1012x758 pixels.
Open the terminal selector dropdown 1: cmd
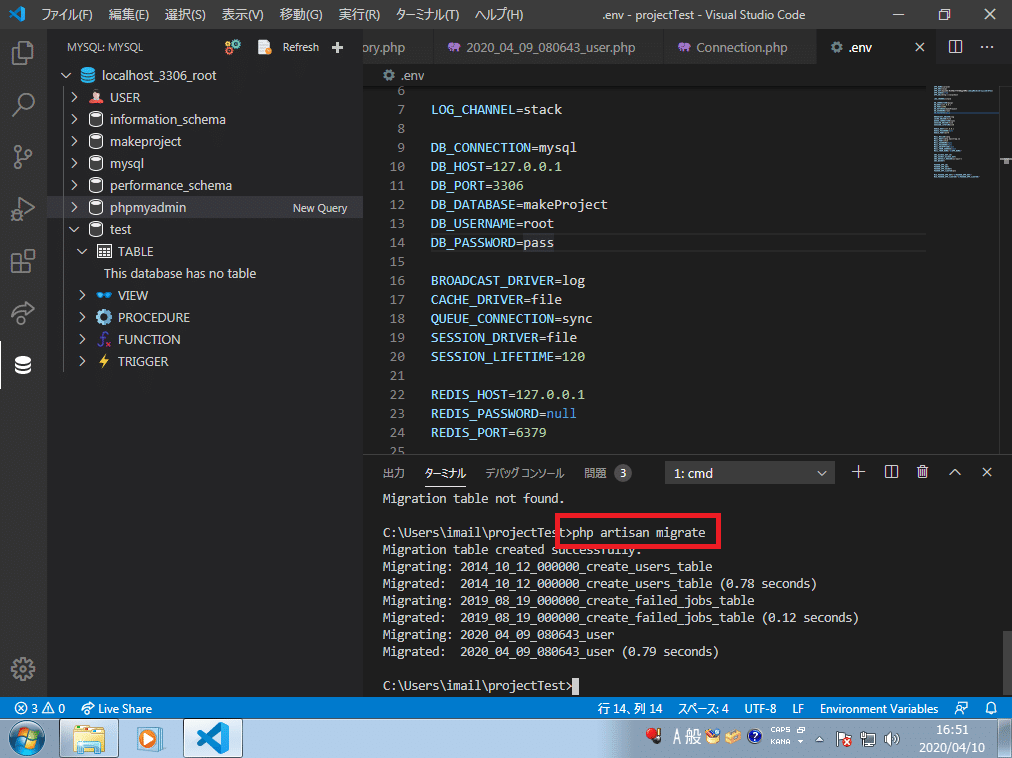(x=749, y=473)
